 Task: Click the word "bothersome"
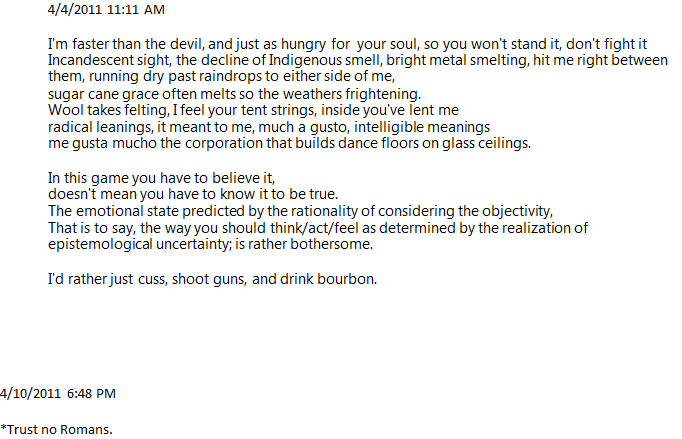[x=330, y=244]
